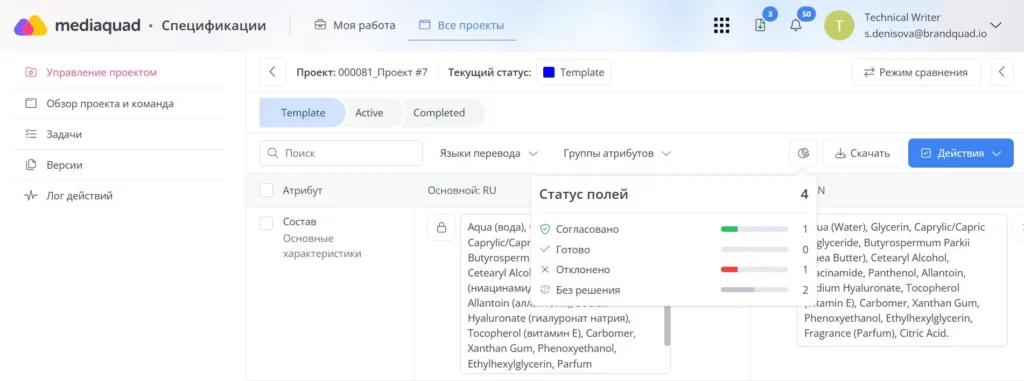Click the grey Без решения progress bar
Image resolution: width=1024 pixels, height=381 pixels.
(x=754, y=290)
